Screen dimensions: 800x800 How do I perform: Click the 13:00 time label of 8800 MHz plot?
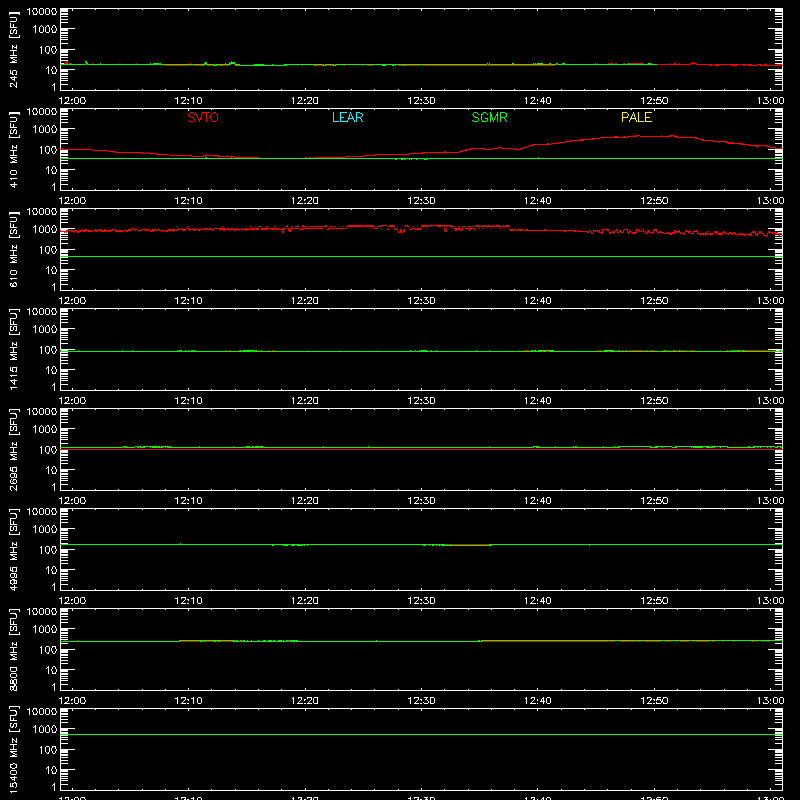(x=770, y=701)
